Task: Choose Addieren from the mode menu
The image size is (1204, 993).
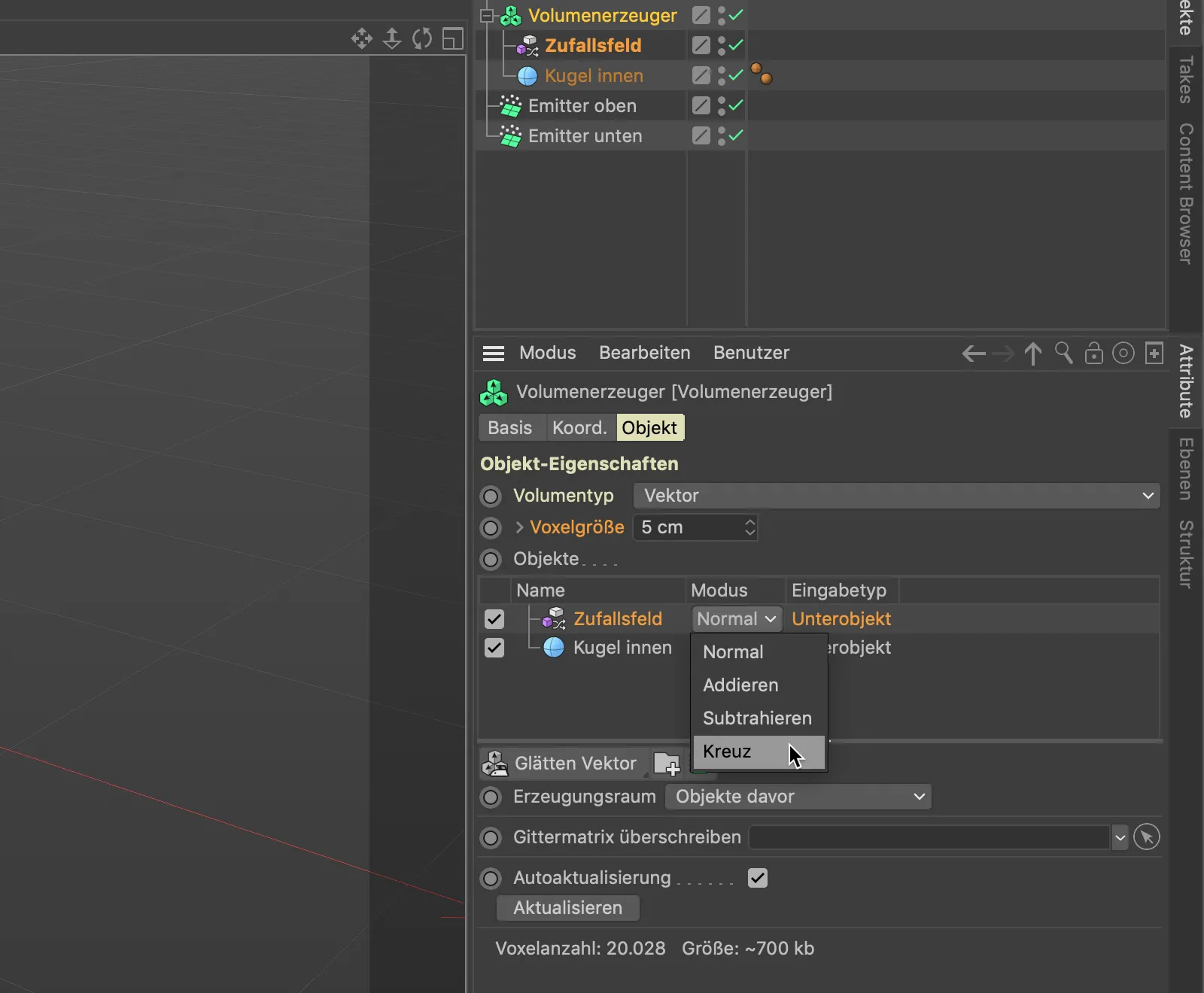Action: pos(759,685)
